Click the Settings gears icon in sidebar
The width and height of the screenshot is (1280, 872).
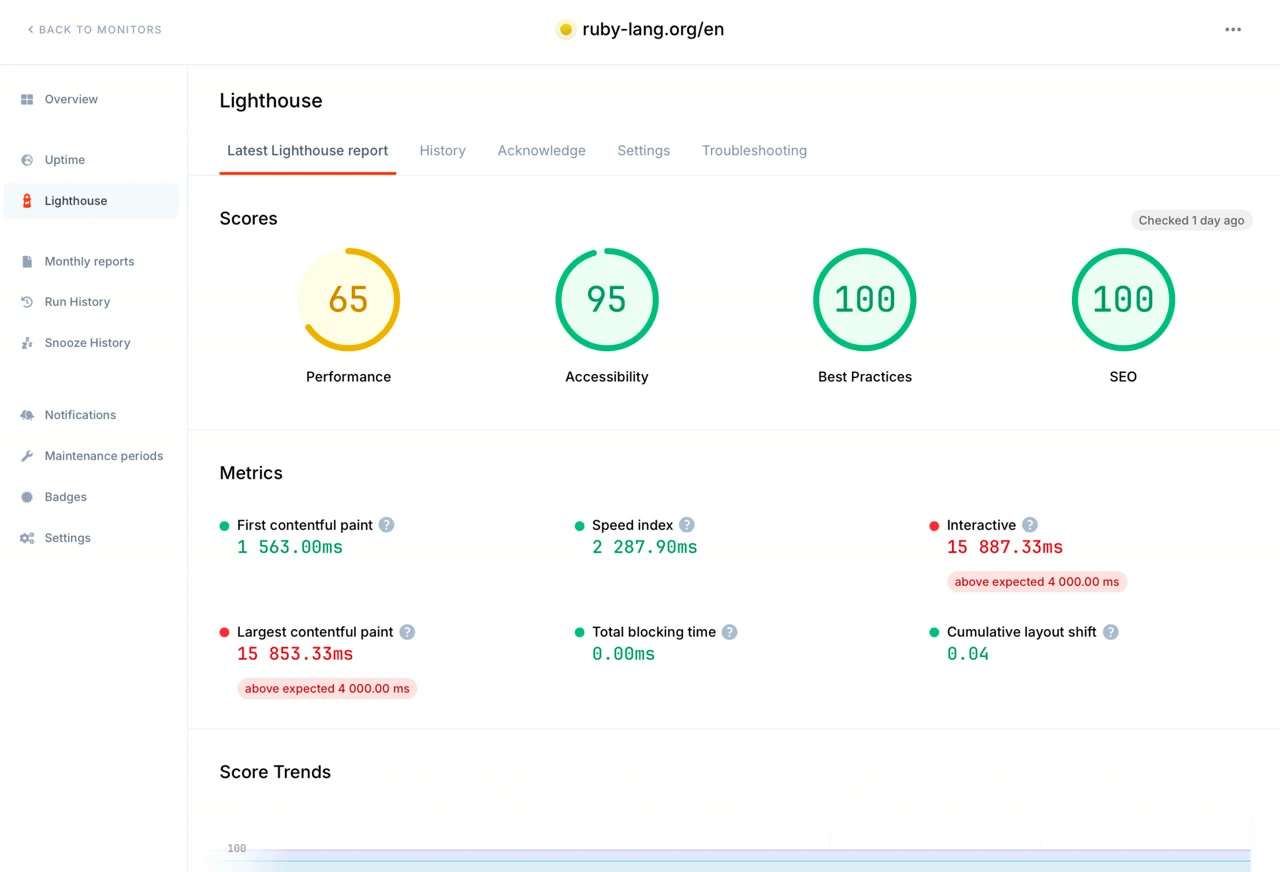[x=27, y=538]
